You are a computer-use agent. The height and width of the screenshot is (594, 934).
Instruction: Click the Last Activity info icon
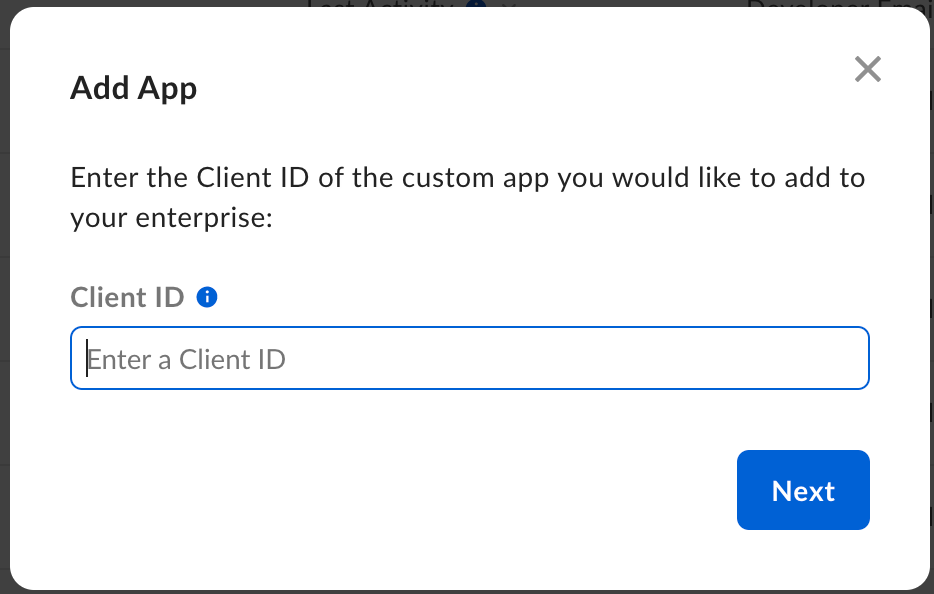click(477, 5)
